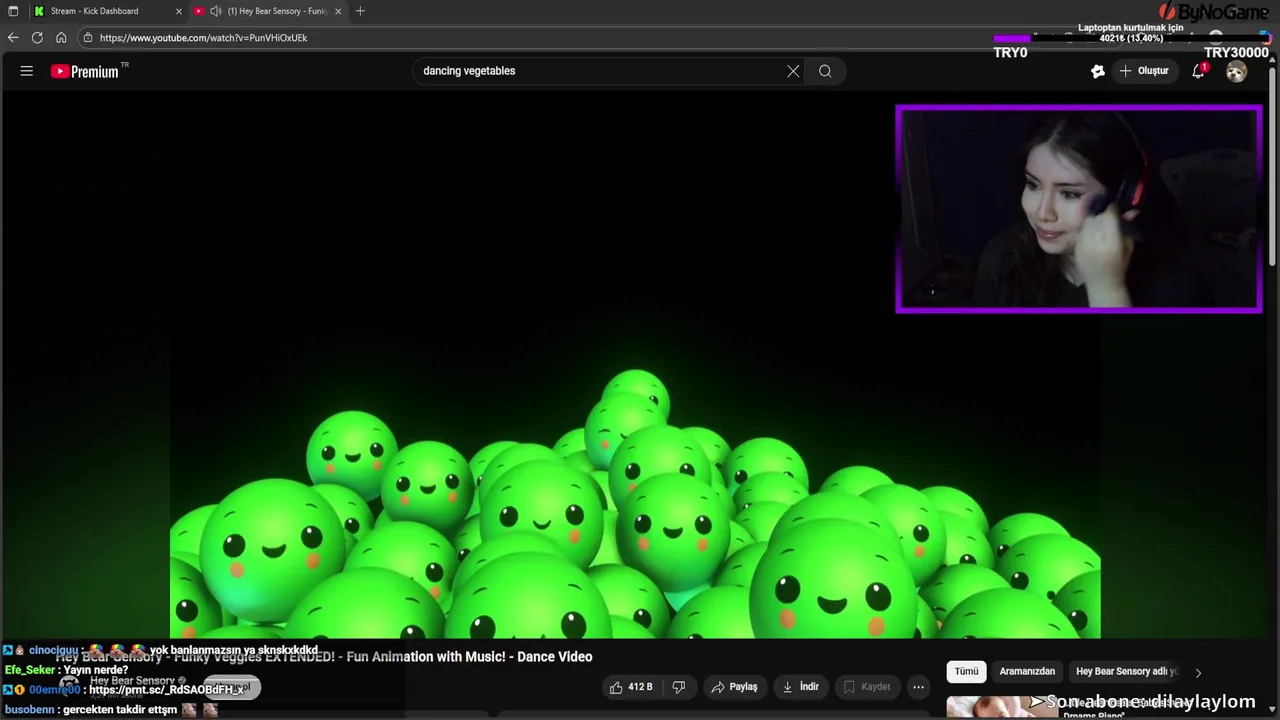
Task: Open the tab actions icon at far left
Action: 13,11
